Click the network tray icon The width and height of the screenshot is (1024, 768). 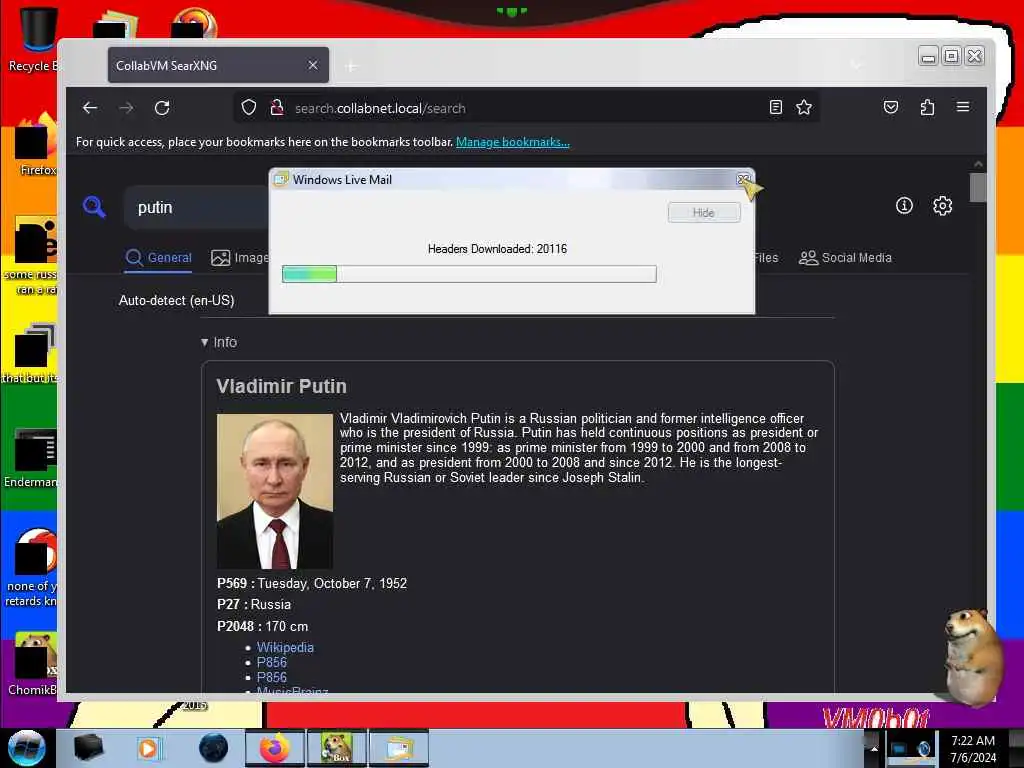[x=899, y=749]
